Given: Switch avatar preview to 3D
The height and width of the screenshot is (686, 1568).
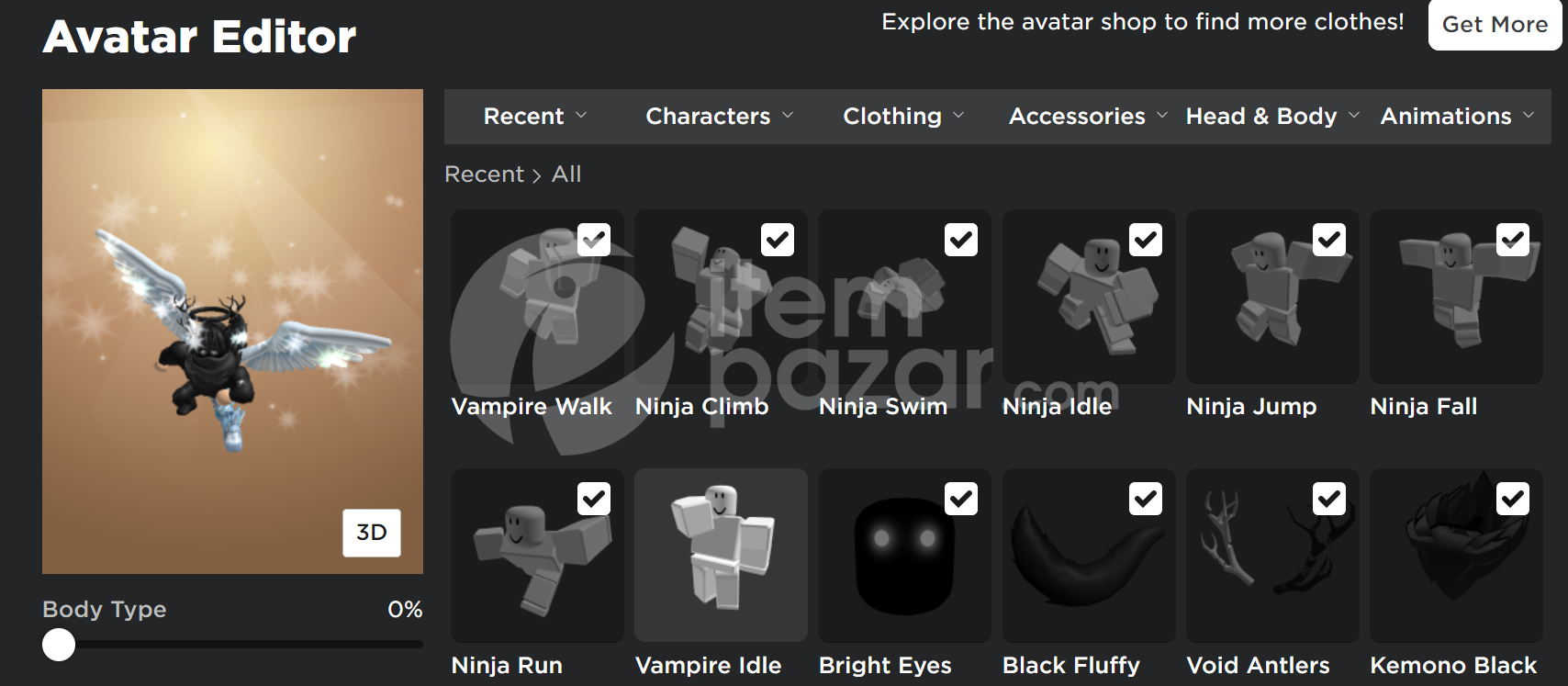Looking at the screenshot, I should (372, 533).
